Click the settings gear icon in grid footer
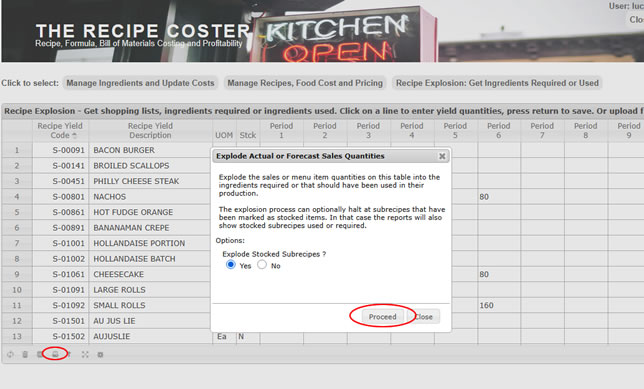Viewport: 644px width, 389px height. tap(100, 354)
